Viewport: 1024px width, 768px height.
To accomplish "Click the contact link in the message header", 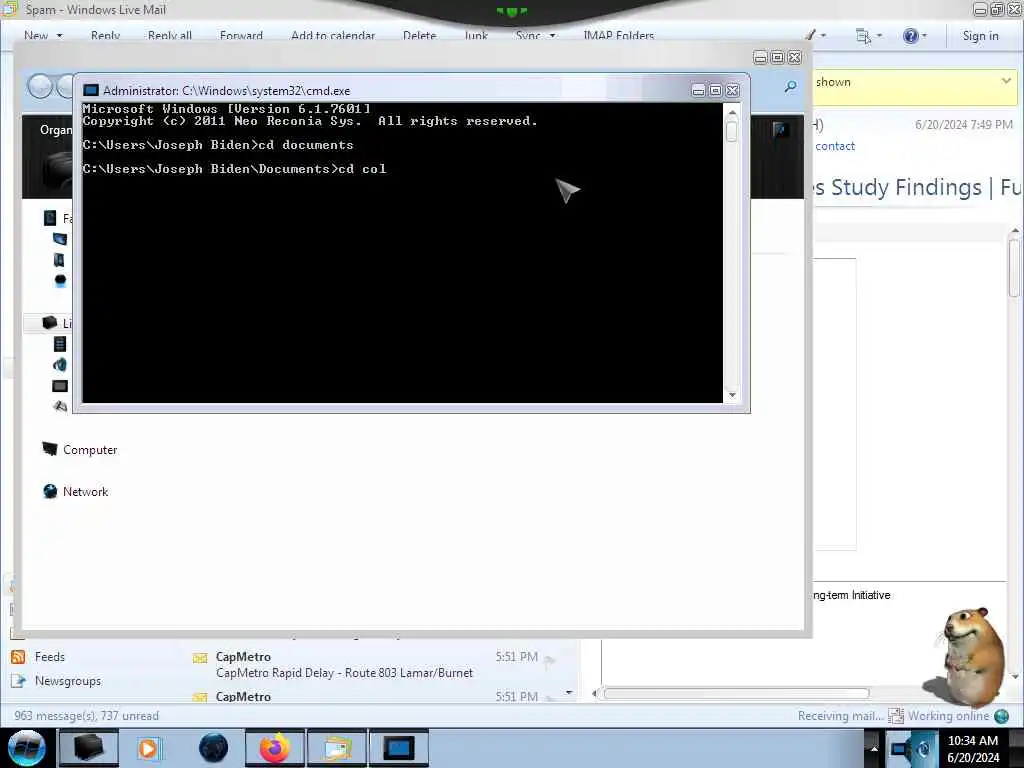I will [x=835, y=146].
